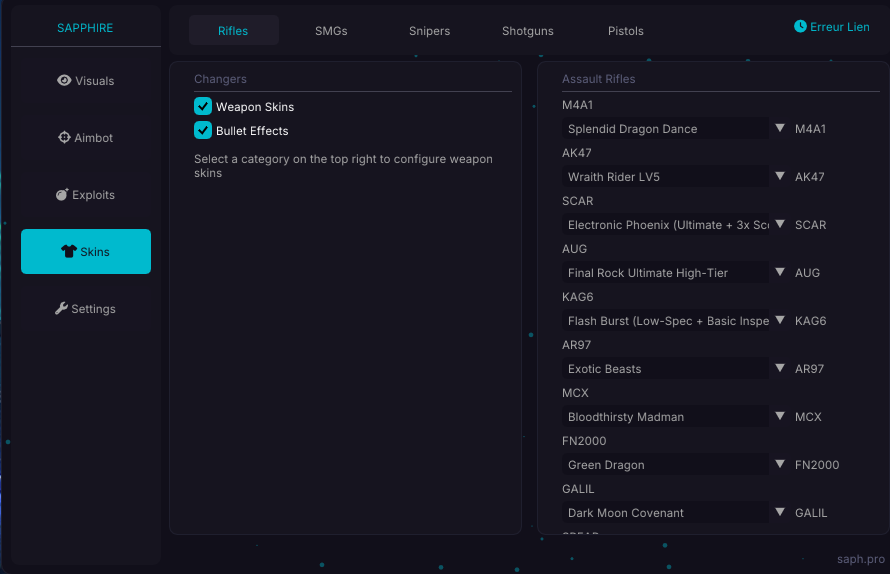Image resolution: width=890 pixels, height=574 pixels.
Task: Click the crosshair icon beside Aimbot
Action: pyautogui.click(x=64, y=137)
